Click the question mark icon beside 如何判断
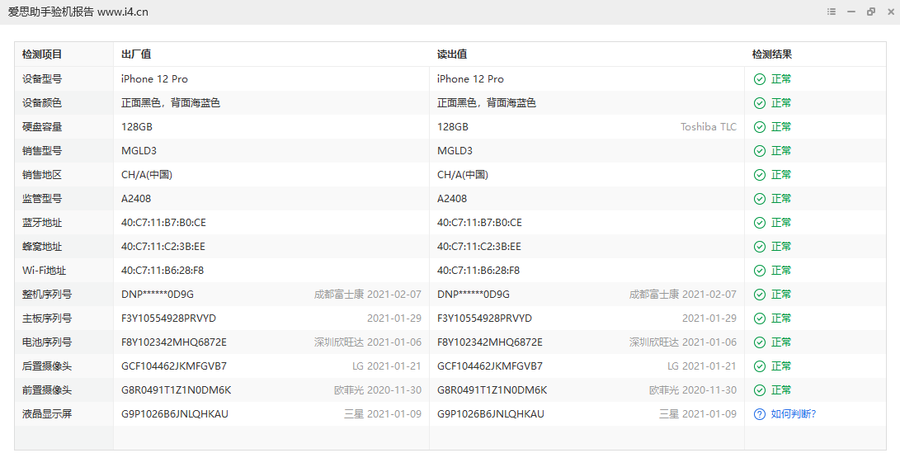Screen dimensions: 900x453 coord(759,414)
